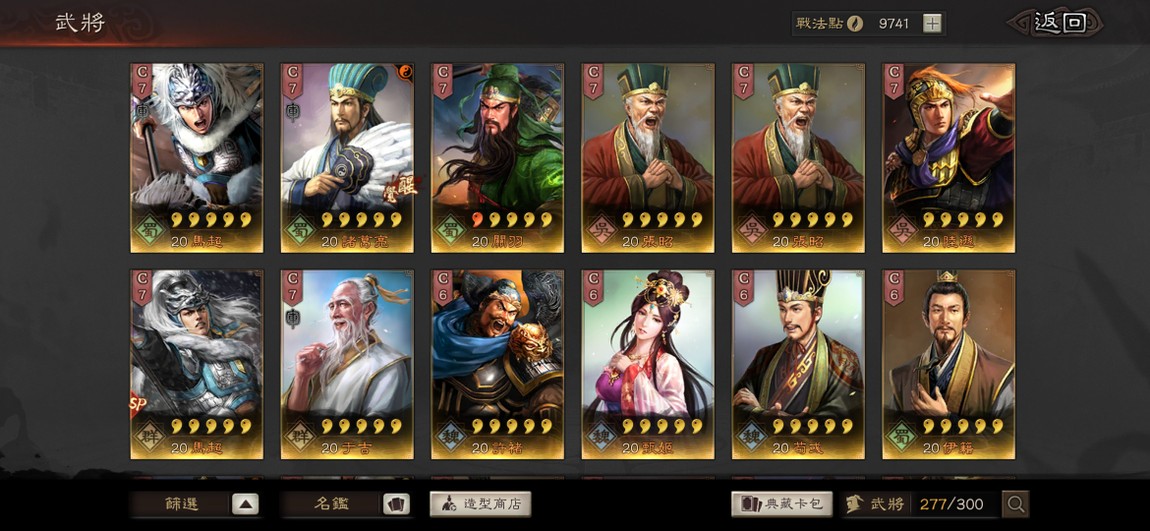1150x531 pixels.
Task: Open the magnifier search icon
Action: point(1016,504)
